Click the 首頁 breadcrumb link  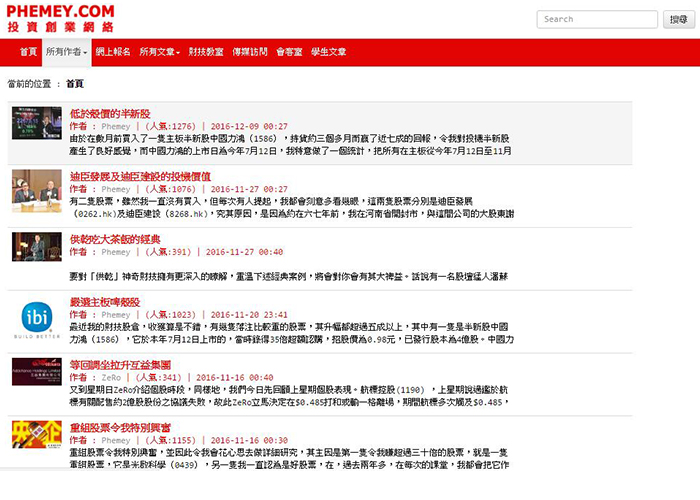pos(75,84)
